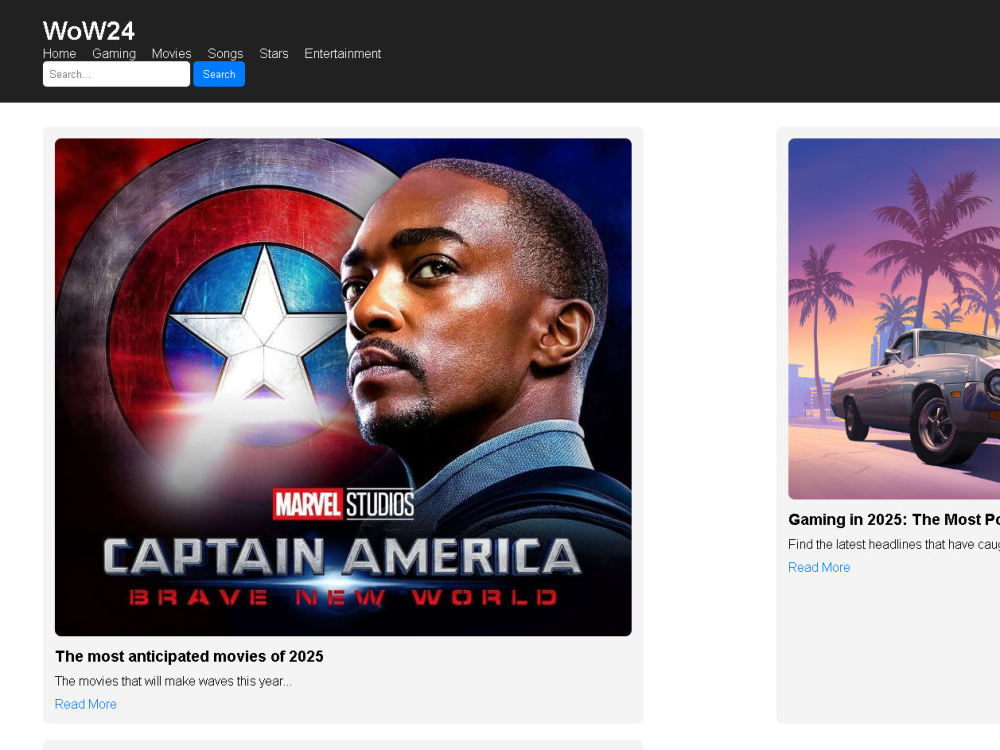Click 'The movies that will make waves' excerpt
This screenshot has width=1000, height=750.
[173, 681]
